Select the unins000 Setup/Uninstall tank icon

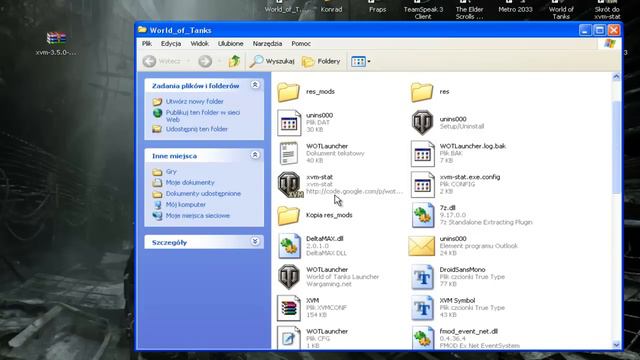click(x=422, y=122)
